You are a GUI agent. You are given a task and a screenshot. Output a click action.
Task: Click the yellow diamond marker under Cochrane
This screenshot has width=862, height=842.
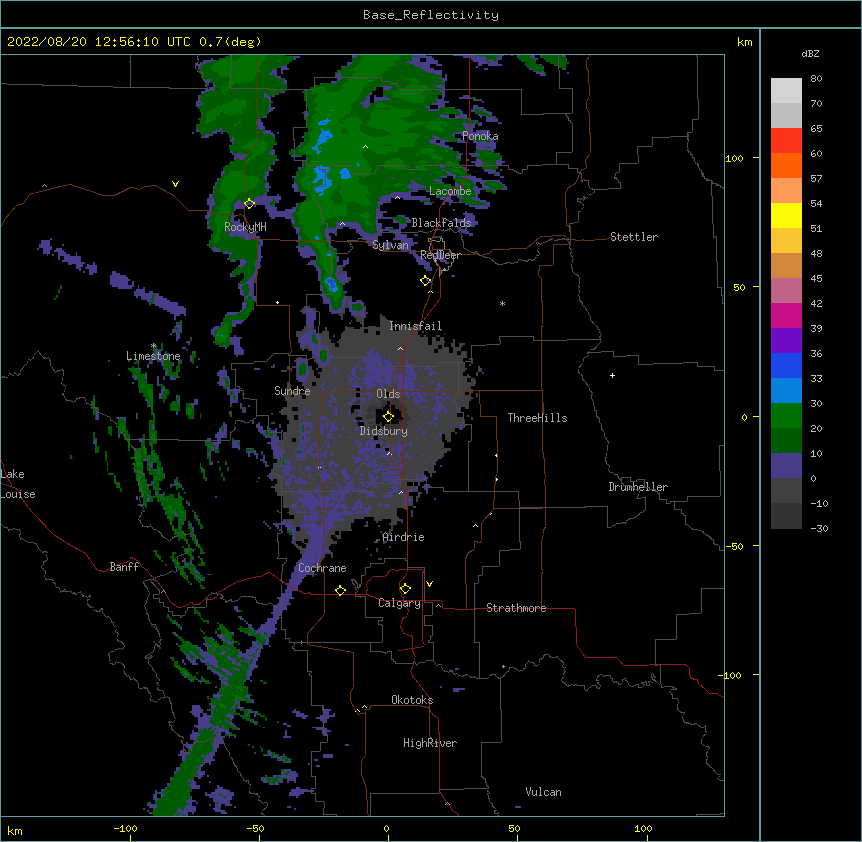340,590
